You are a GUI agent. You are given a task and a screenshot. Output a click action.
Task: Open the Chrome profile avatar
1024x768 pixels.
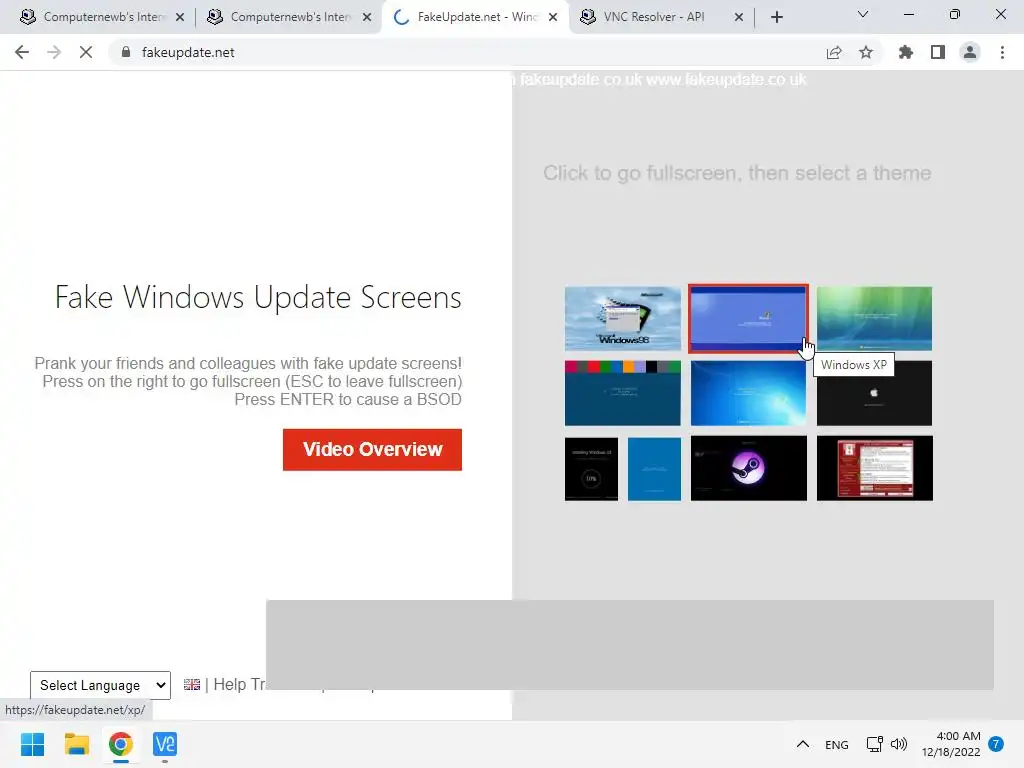pos(970,52)
